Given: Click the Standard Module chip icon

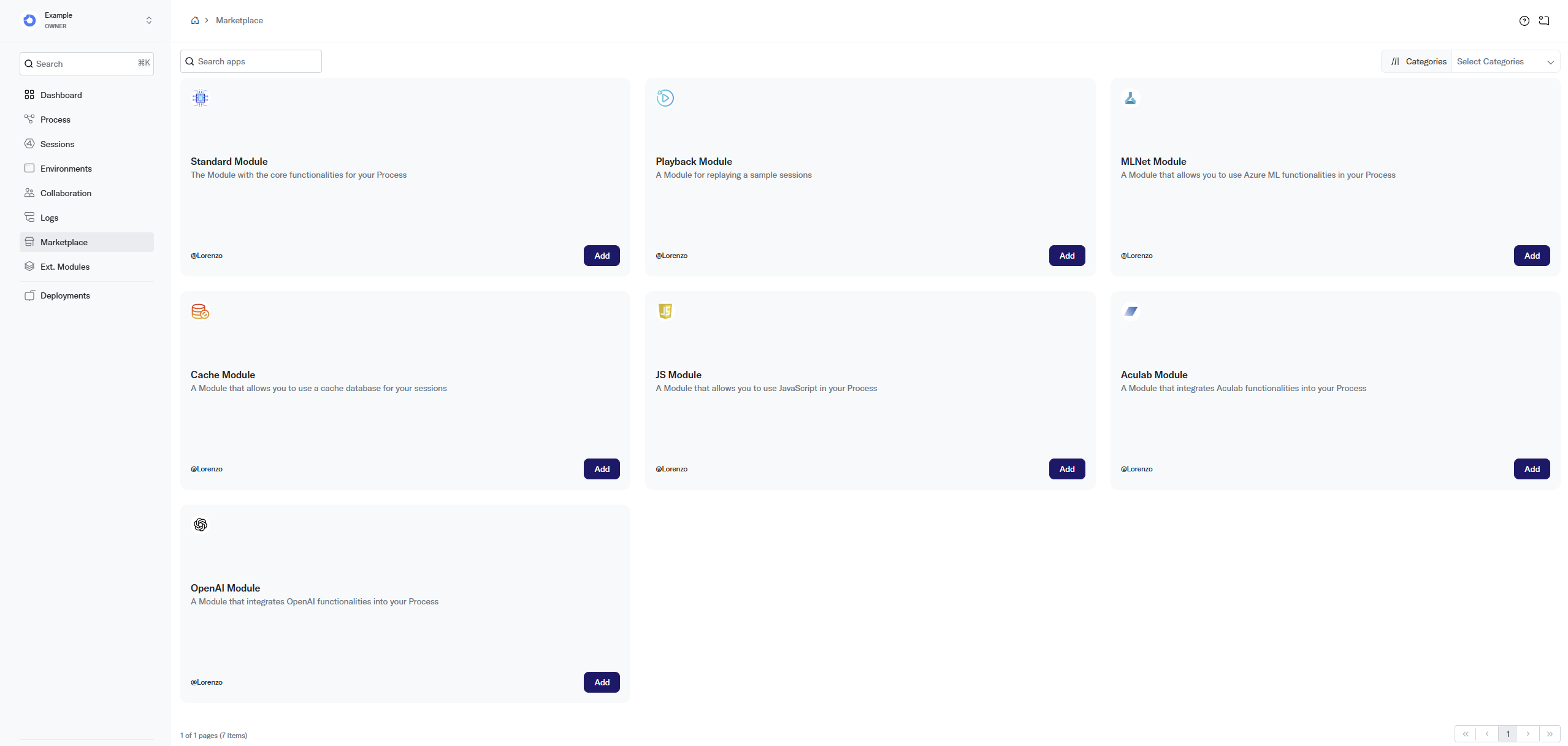Looking at the screenshot, I should click(x=201, y=98).
